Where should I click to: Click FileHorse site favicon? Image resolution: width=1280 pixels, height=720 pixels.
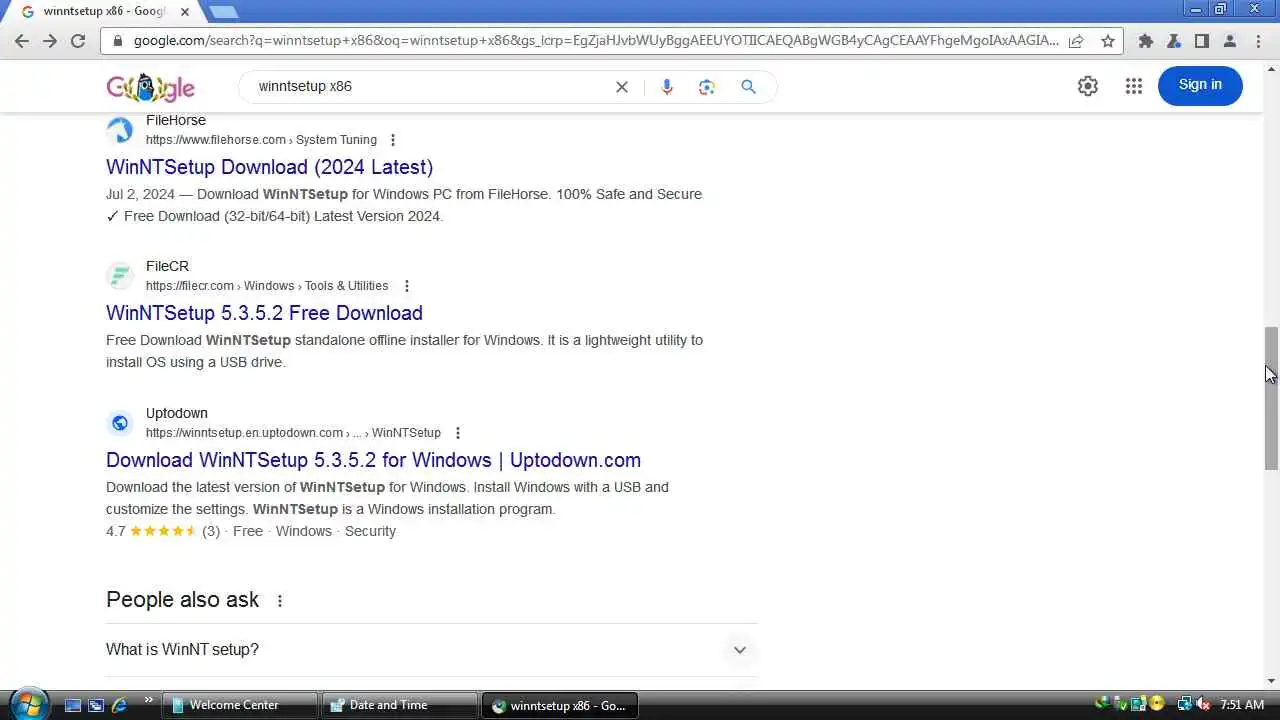click(x=120, y=130)
